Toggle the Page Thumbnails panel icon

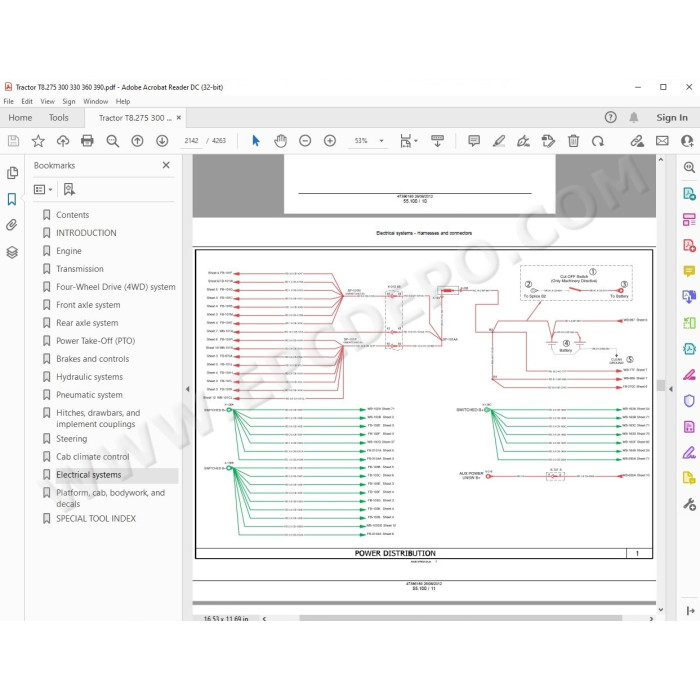click(x=12, y=173)
